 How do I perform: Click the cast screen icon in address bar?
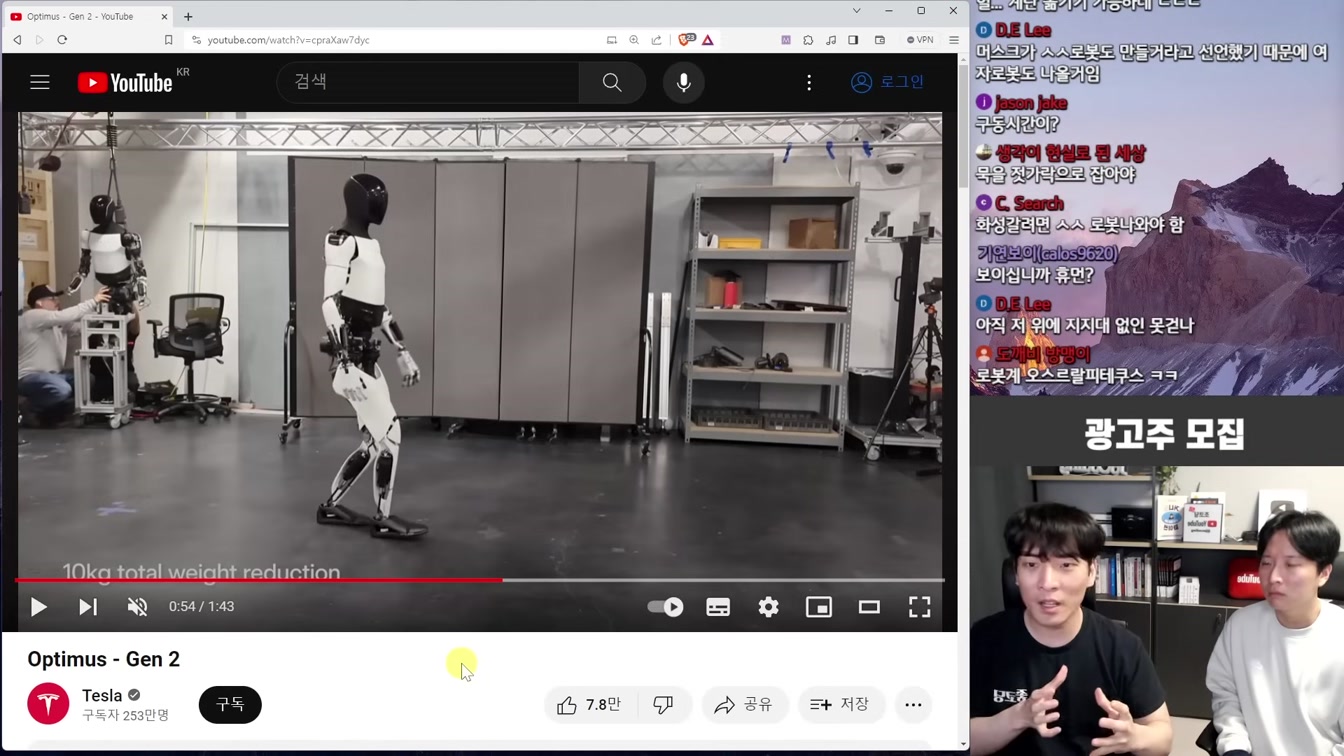click(612, 40)
